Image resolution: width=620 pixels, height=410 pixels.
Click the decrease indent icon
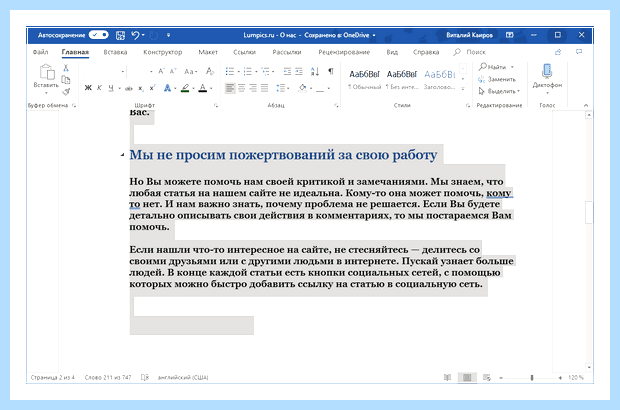287,72
